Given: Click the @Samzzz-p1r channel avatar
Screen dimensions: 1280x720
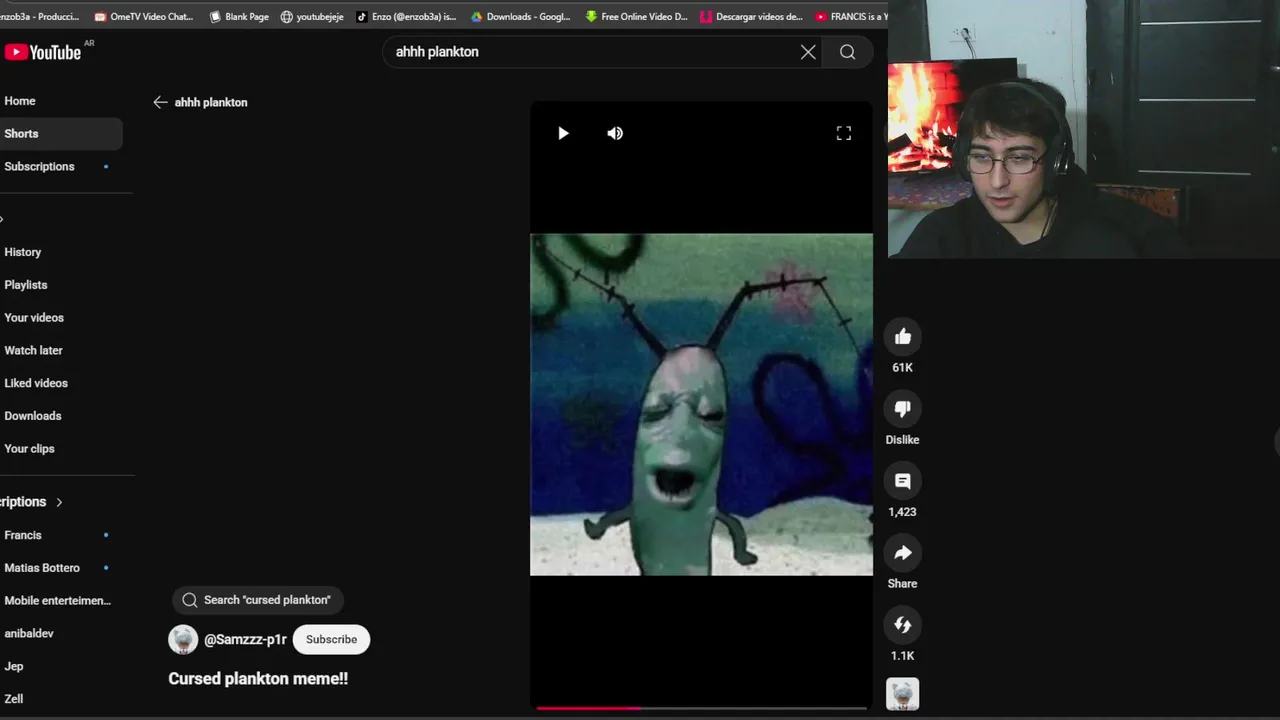Looking at the screenshot, I should (183, 640).
